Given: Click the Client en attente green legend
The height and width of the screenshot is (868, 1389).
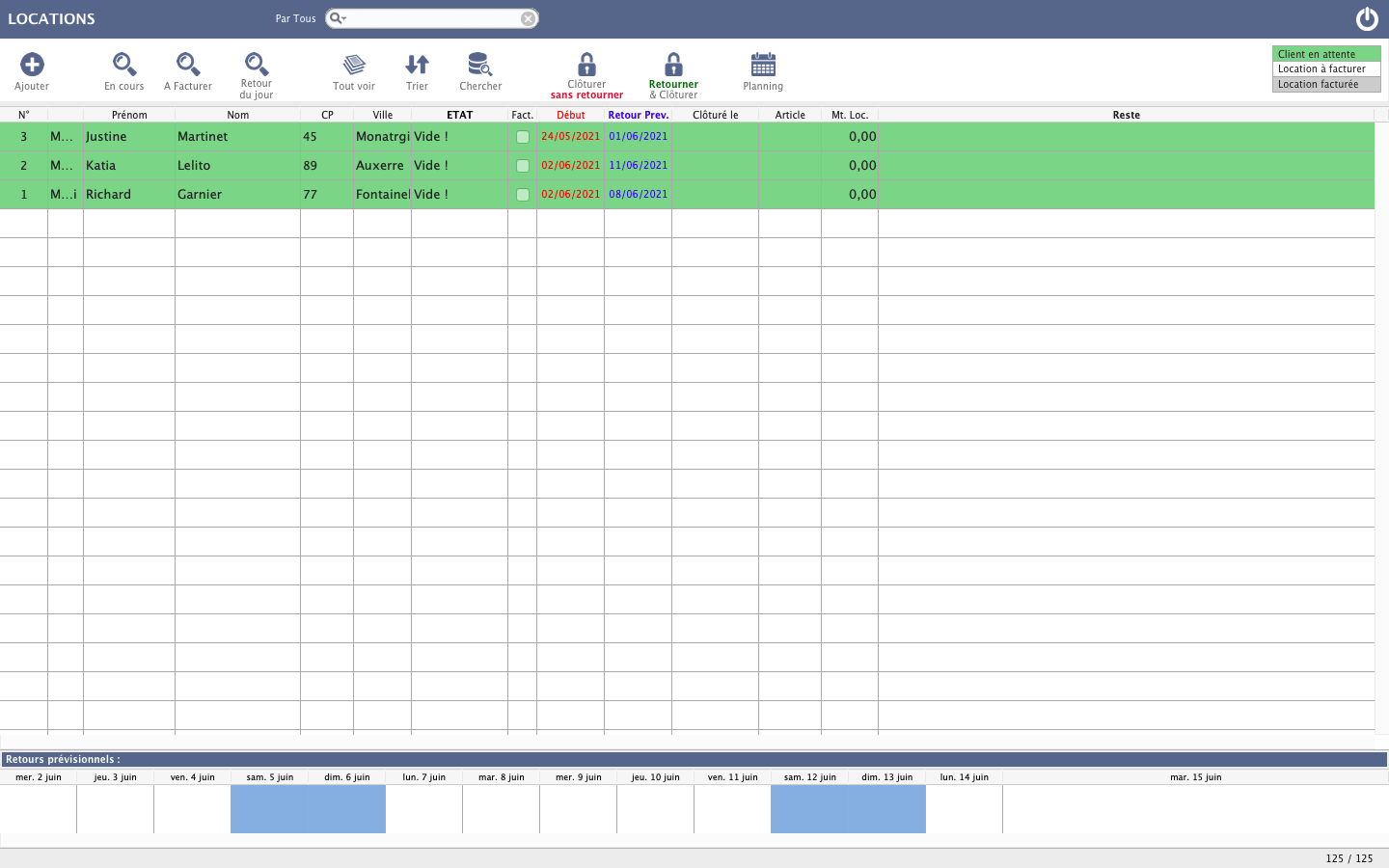Looking at the screenshot, I should [x=1325, y=54].
